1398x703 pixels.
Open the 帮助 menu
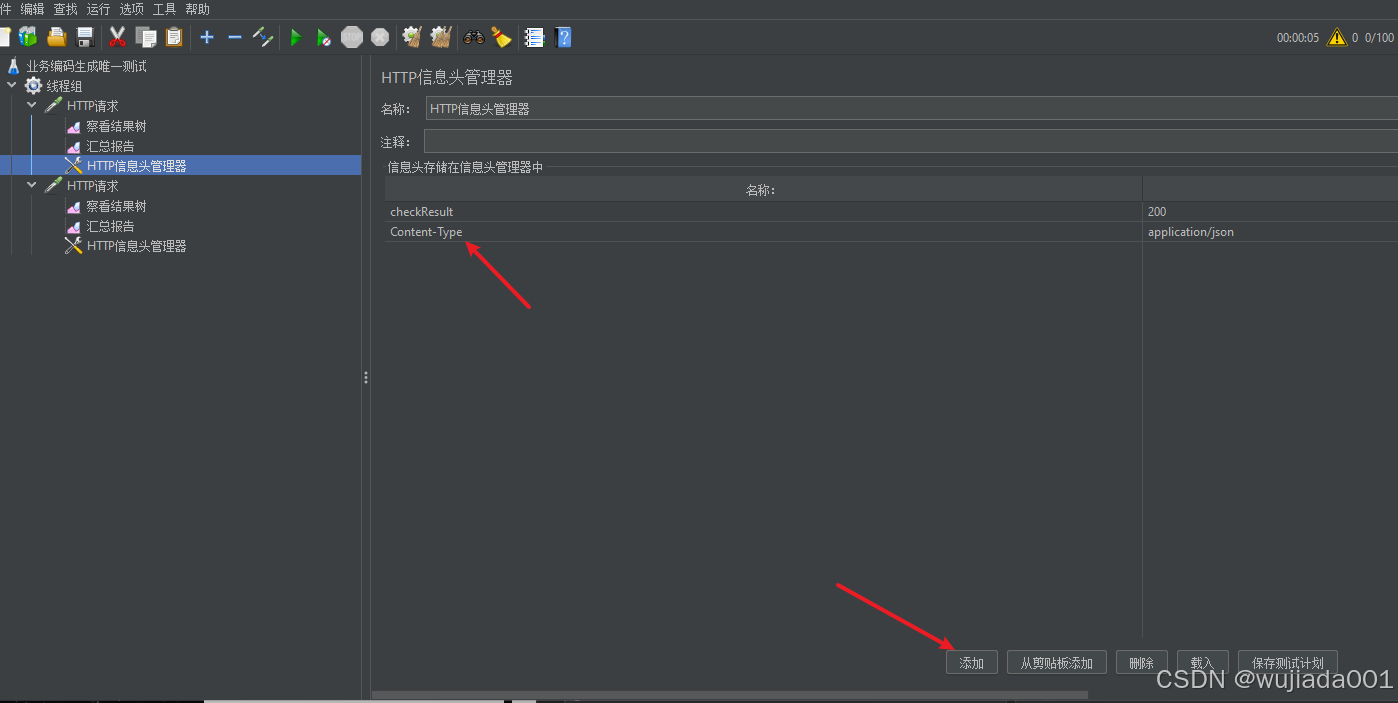coord(197,9)
